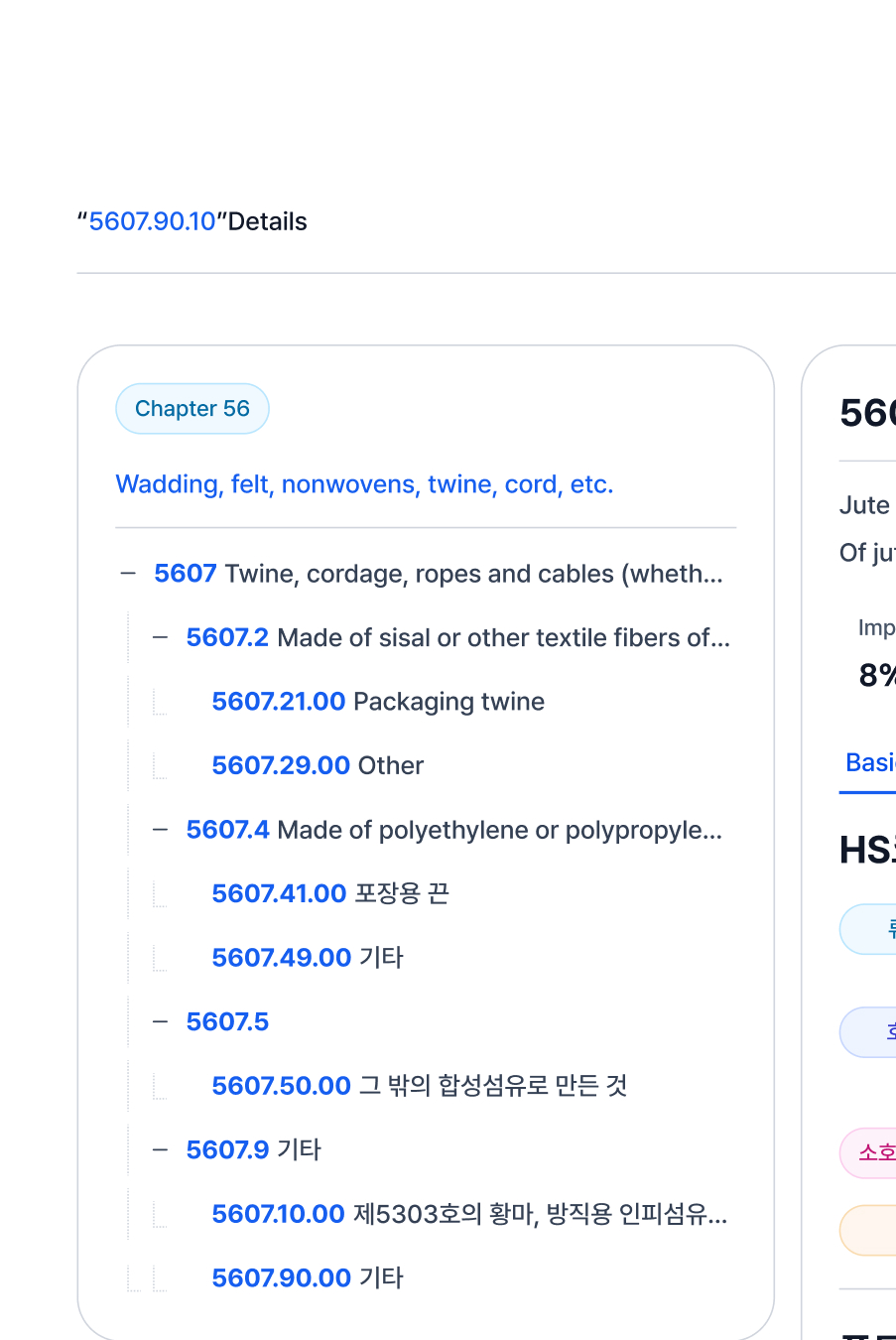Switch to the Basic tab

pos(870,762)
